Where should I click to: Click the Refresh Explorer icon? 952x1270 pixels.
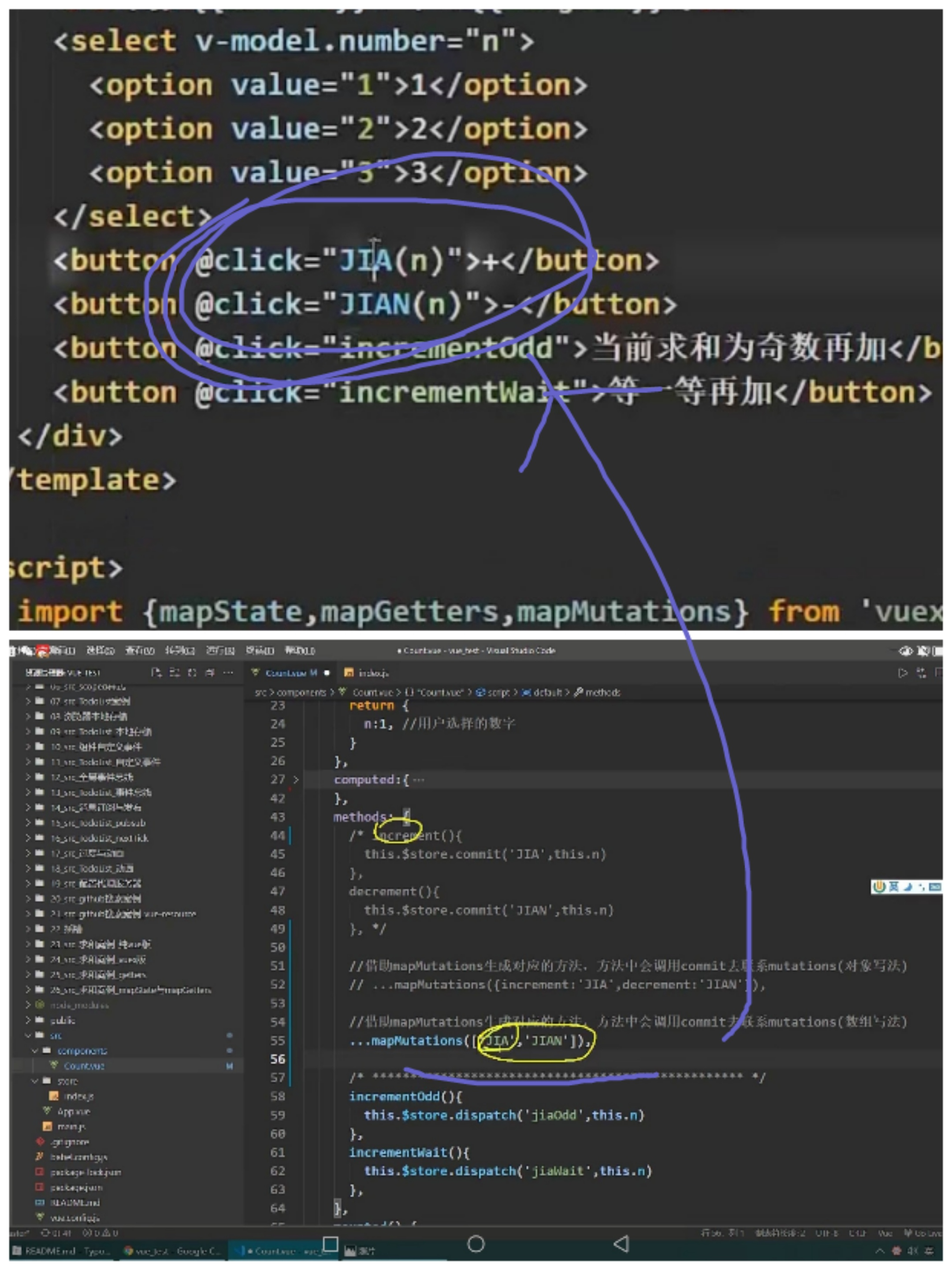192,672
